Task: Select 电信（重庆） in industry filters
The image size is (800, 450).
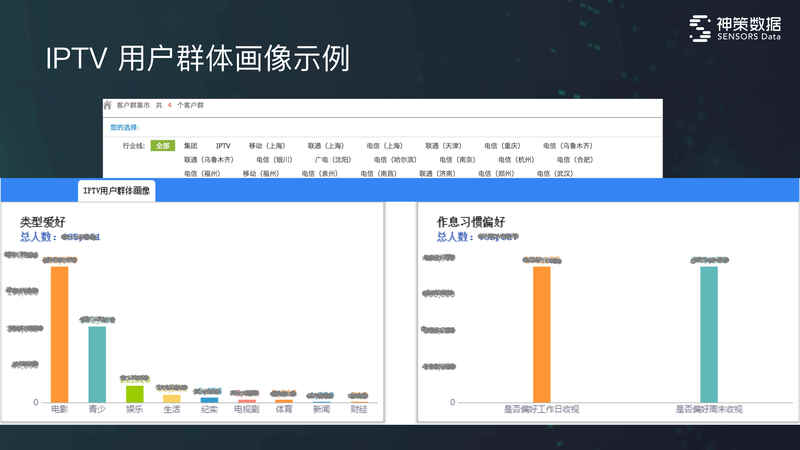Action: pos(502,146)
